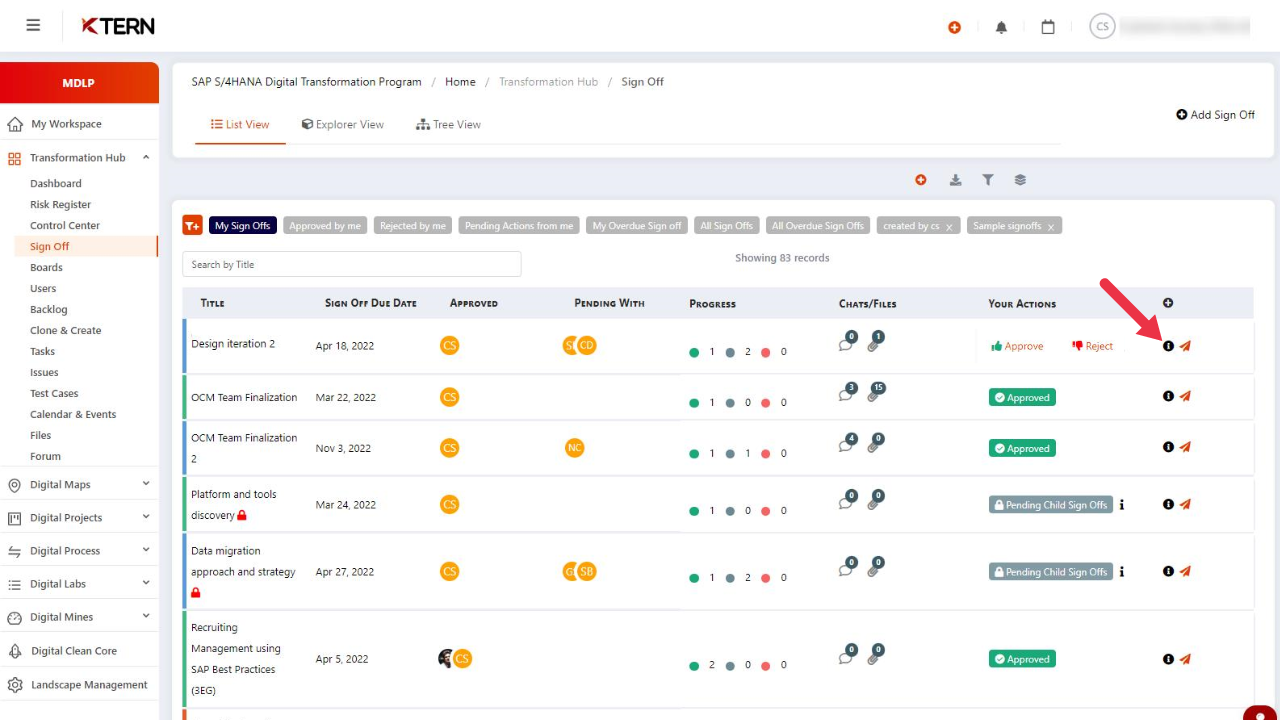
Task: Click the send icon for Design iteration 2
Action: coord(1185,346)
